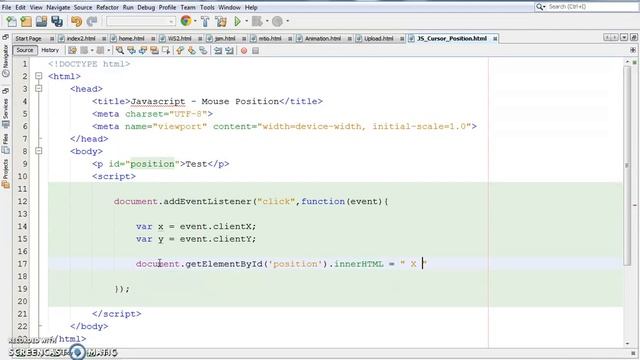Click the New File toolbar icon

(11, 22)
